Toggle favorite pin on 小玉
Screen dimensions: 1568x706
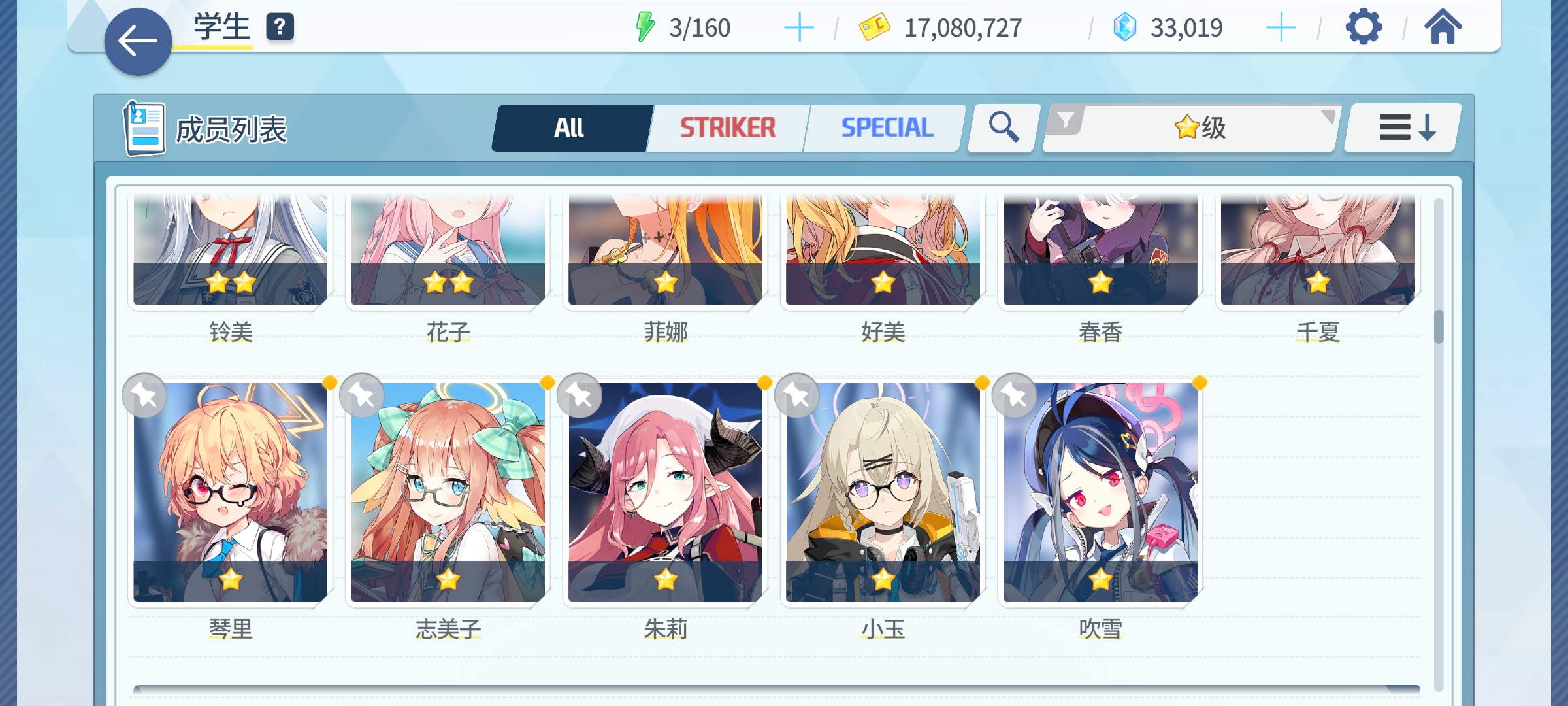pos(797,395)
